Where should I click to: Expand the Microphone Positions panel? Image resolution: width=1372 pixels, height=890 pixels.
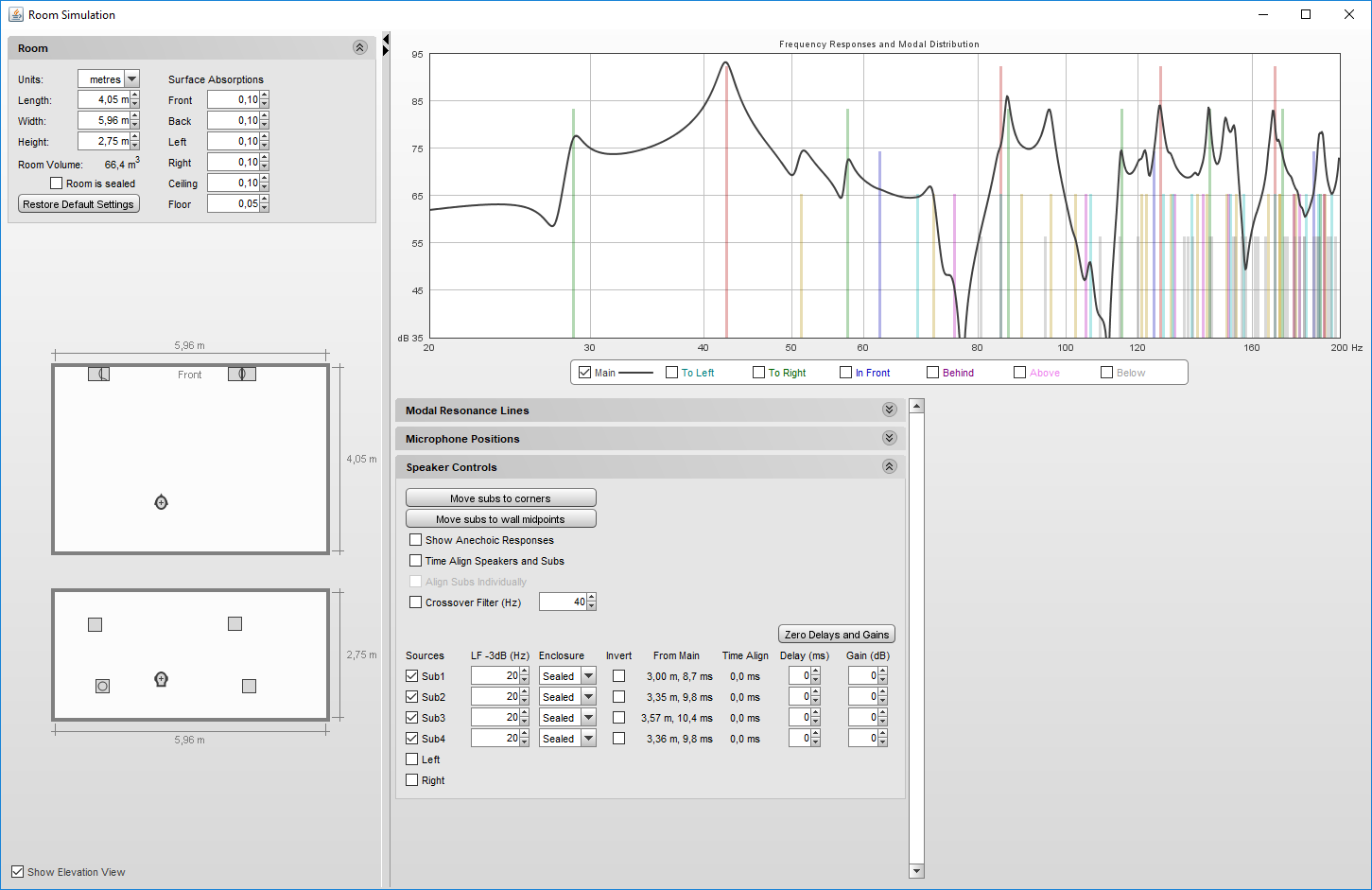pyautogui.click(x=889, y=438)
